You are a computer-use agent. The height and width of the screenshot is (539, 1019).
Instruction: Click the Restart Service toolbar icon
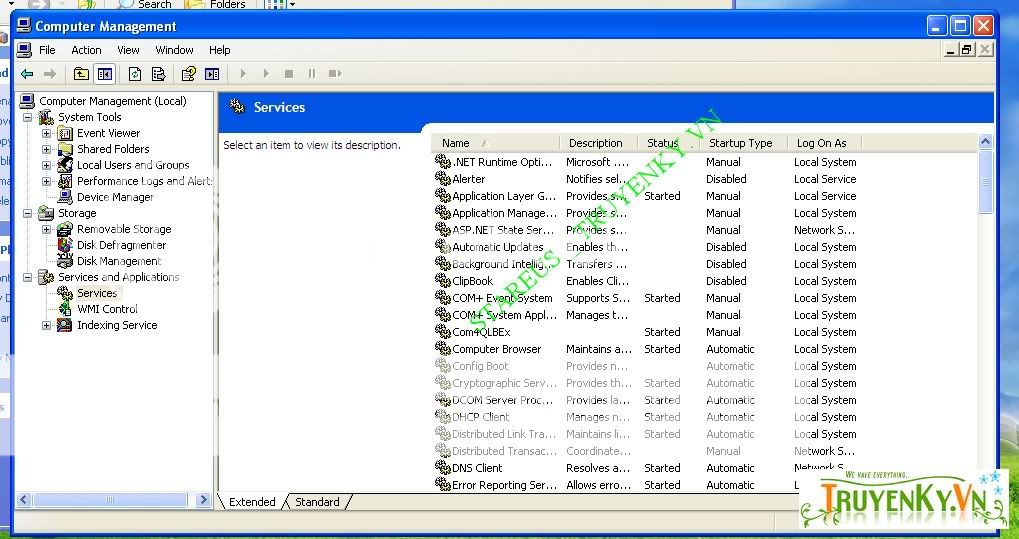tap(335, 74)
